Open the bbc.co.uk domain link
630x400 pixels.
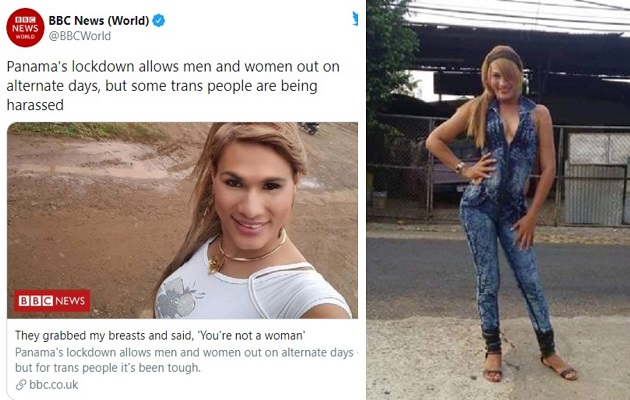pos(54,385)
